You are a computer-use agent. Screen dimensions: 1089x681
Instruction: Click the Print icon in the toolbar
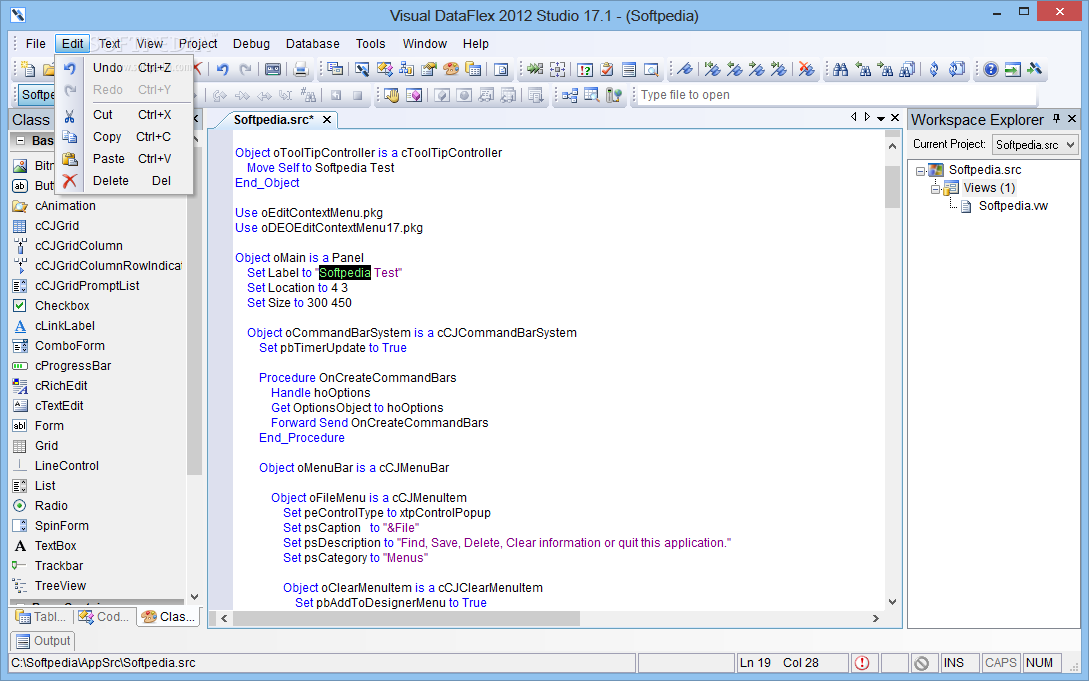click(300, 69)
